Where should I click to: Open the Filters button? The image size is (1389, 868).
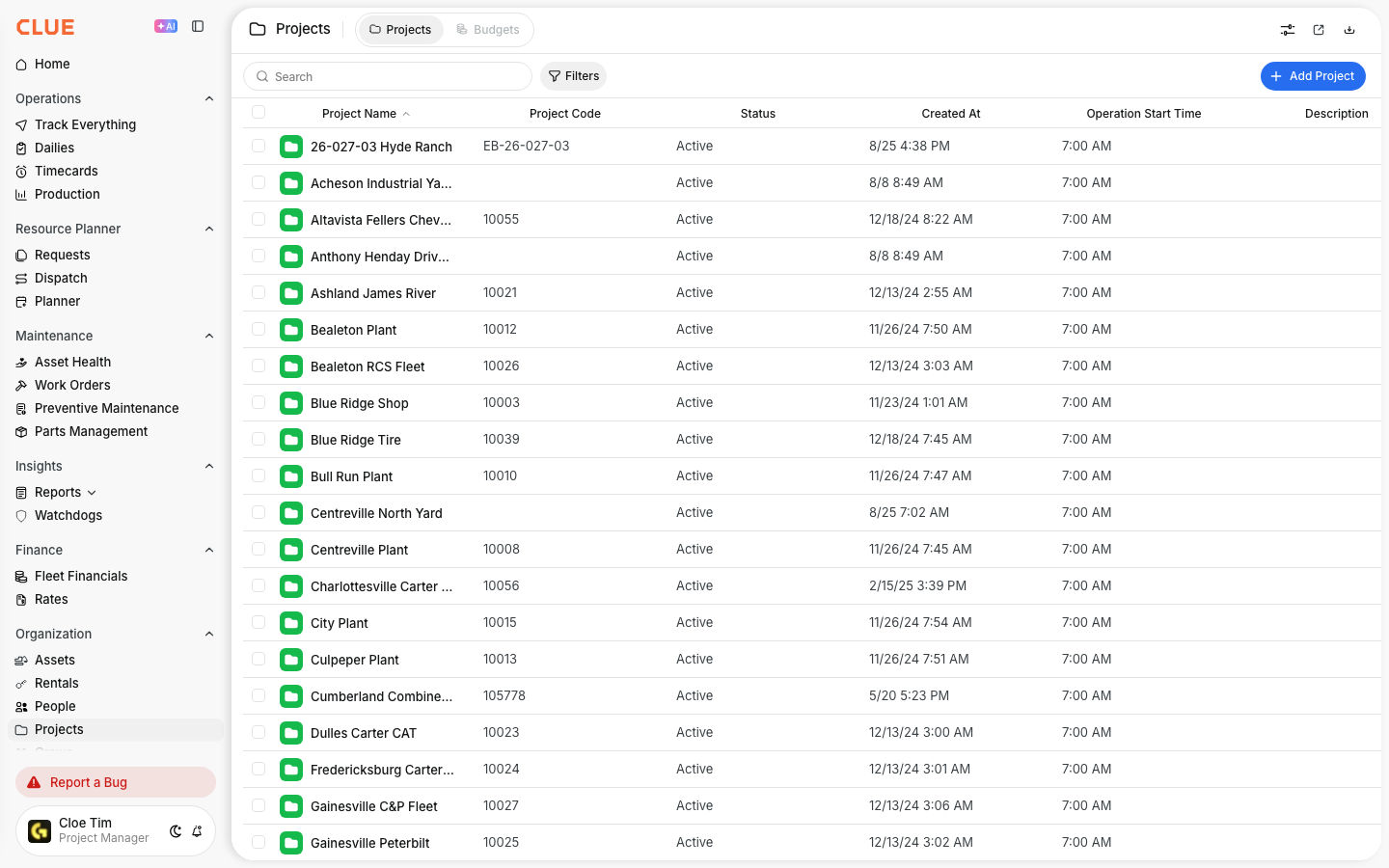[x=574, y=76]
